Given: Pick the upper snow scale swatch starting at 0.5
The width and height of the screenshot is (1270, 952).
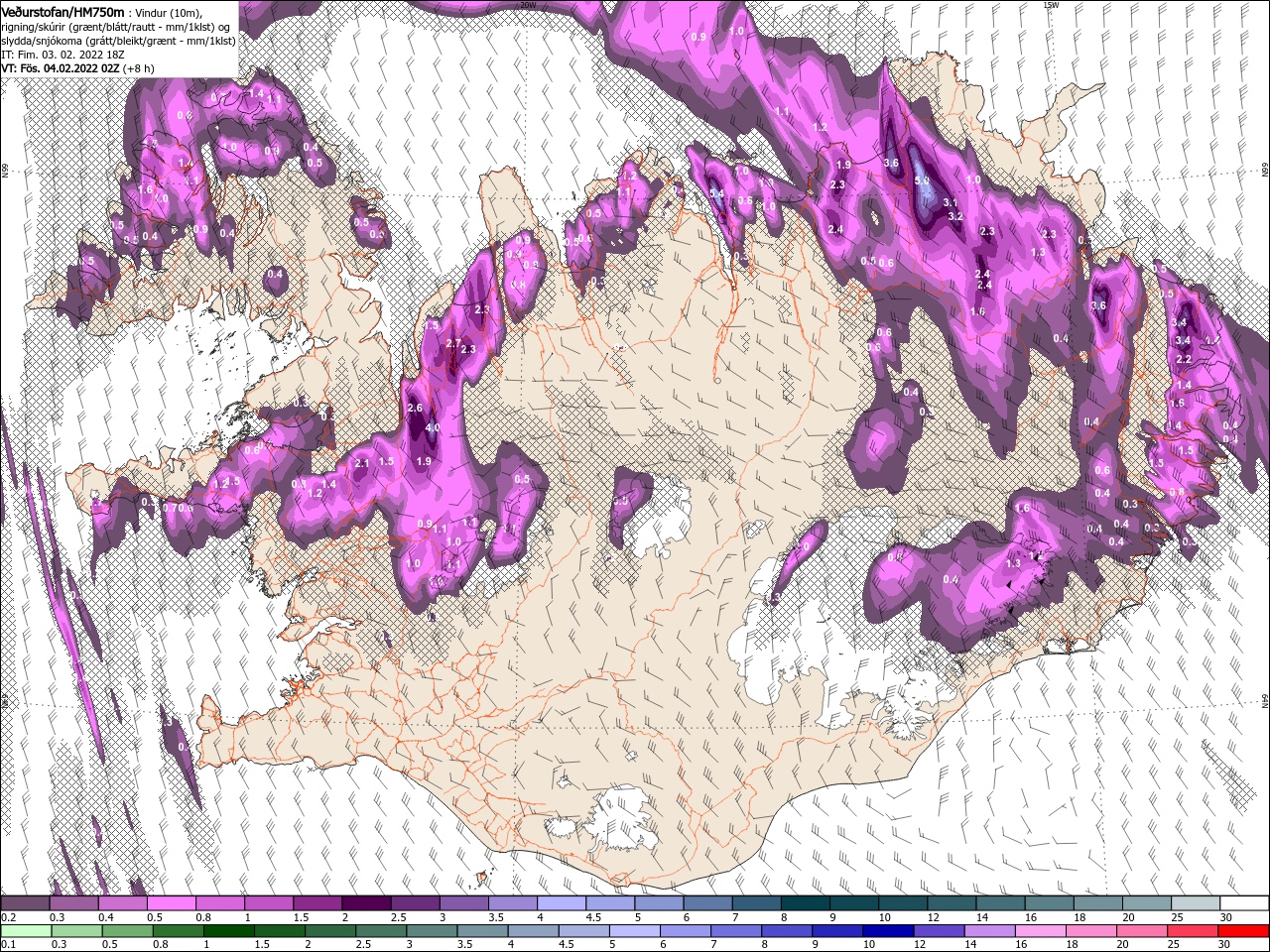Looking at the screenshot, I should pos(171,903).
